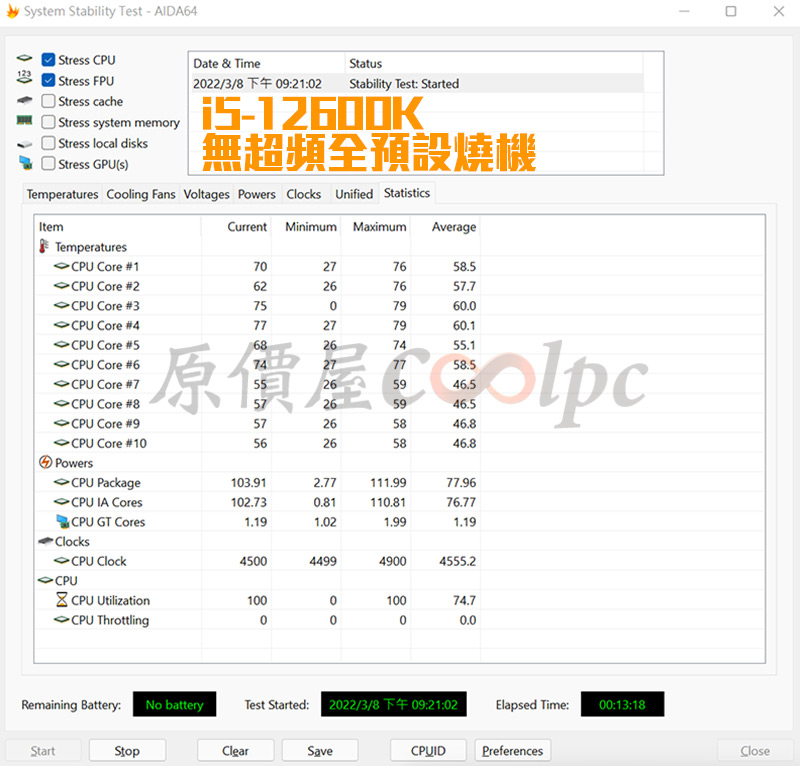Uncheck the Stress FPU checkbox
800x766 pixels.
[48, 81]
